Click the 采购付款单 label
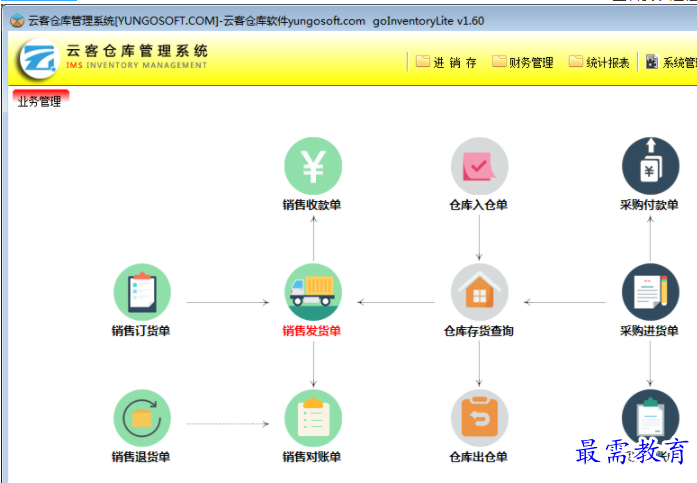This screenshot has width=697, height=483. [x=649, y=205]
